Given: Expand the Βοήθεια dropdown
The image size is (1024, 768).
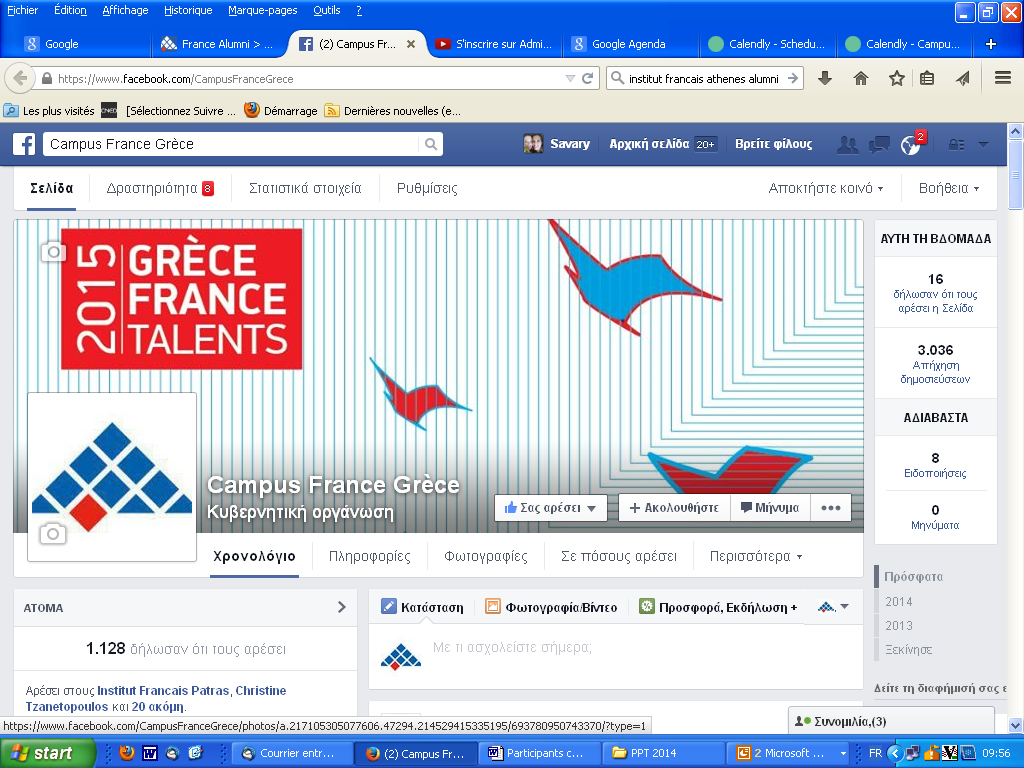Looking at the screenshot, I should coord(949,188).
